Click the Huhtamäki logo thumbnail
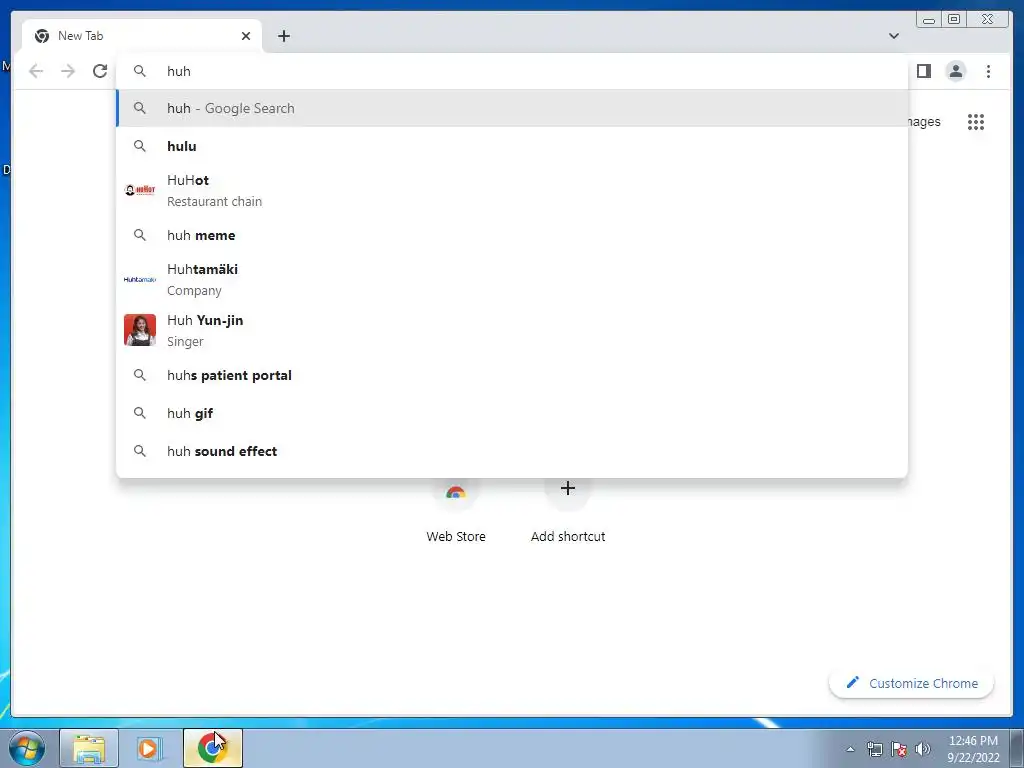This screenshot has height=768, width=1024. (140, 280)
